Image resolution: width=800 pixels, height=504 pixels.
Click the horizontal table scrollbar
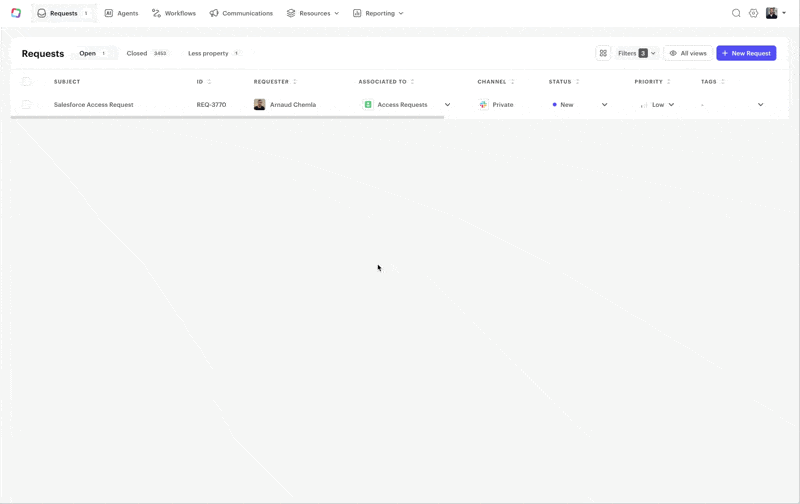point(227,117)
